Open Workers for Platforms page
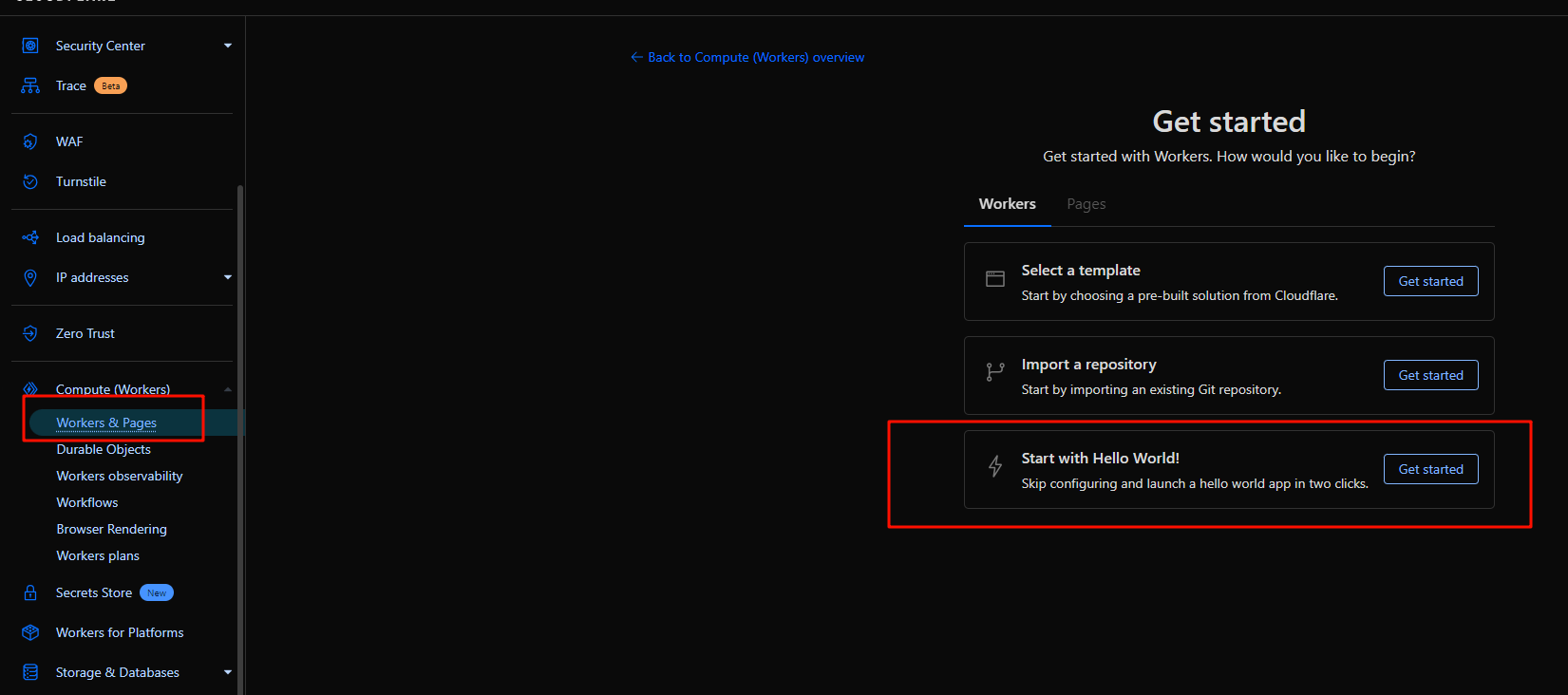The image size is (1568, 695). [x=120, y=632]
